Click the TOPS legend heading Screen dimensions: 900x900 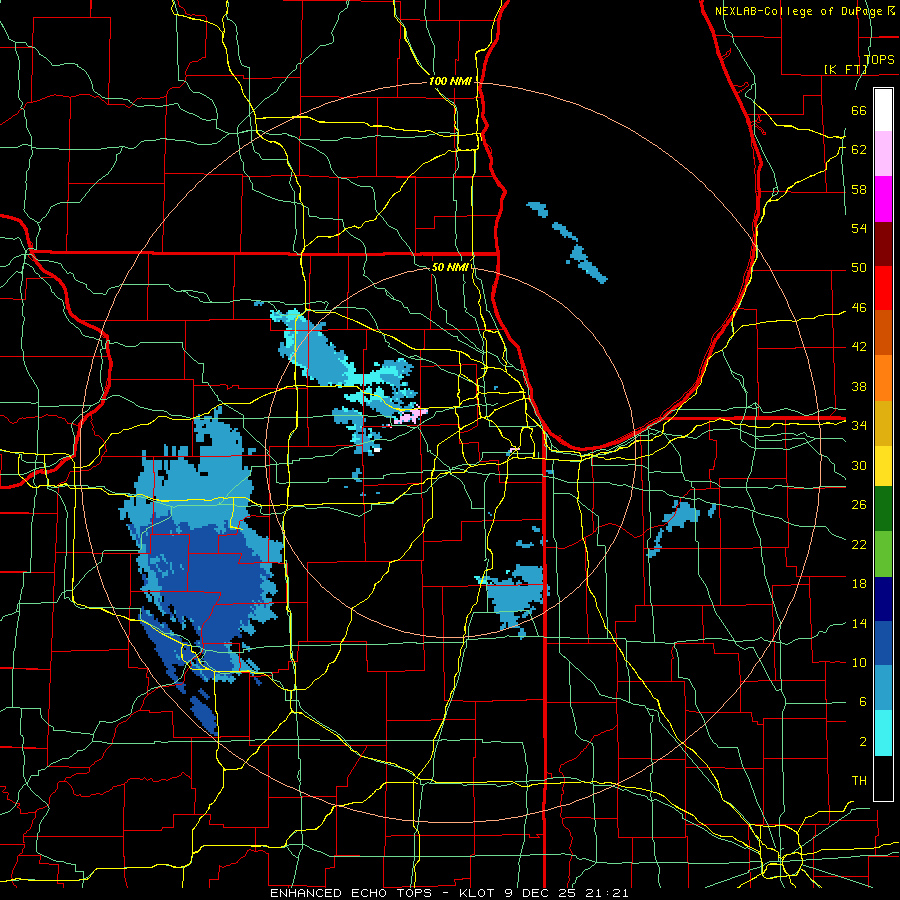point(879,59)
